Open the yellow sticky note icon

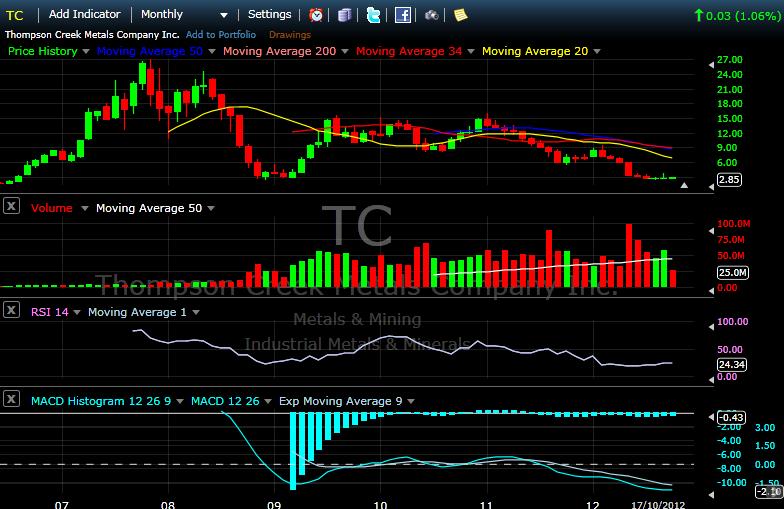coord(460,15)
